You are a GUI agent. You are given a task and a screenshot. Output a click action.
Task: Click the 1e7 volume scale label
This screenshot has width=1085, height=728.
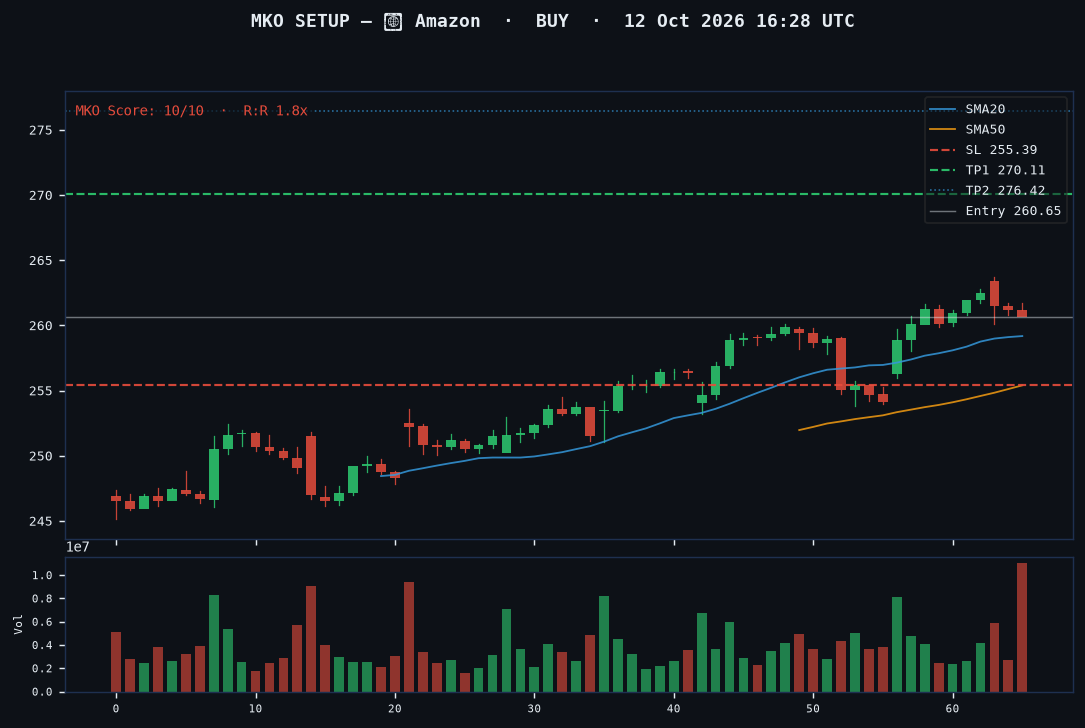(78, 547)
